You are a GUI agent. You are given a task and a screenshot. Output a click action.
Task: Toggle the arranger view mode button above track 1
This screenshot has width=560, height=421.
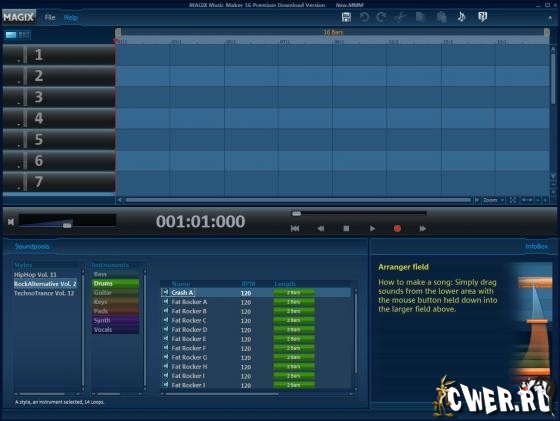tap(18, 35)
